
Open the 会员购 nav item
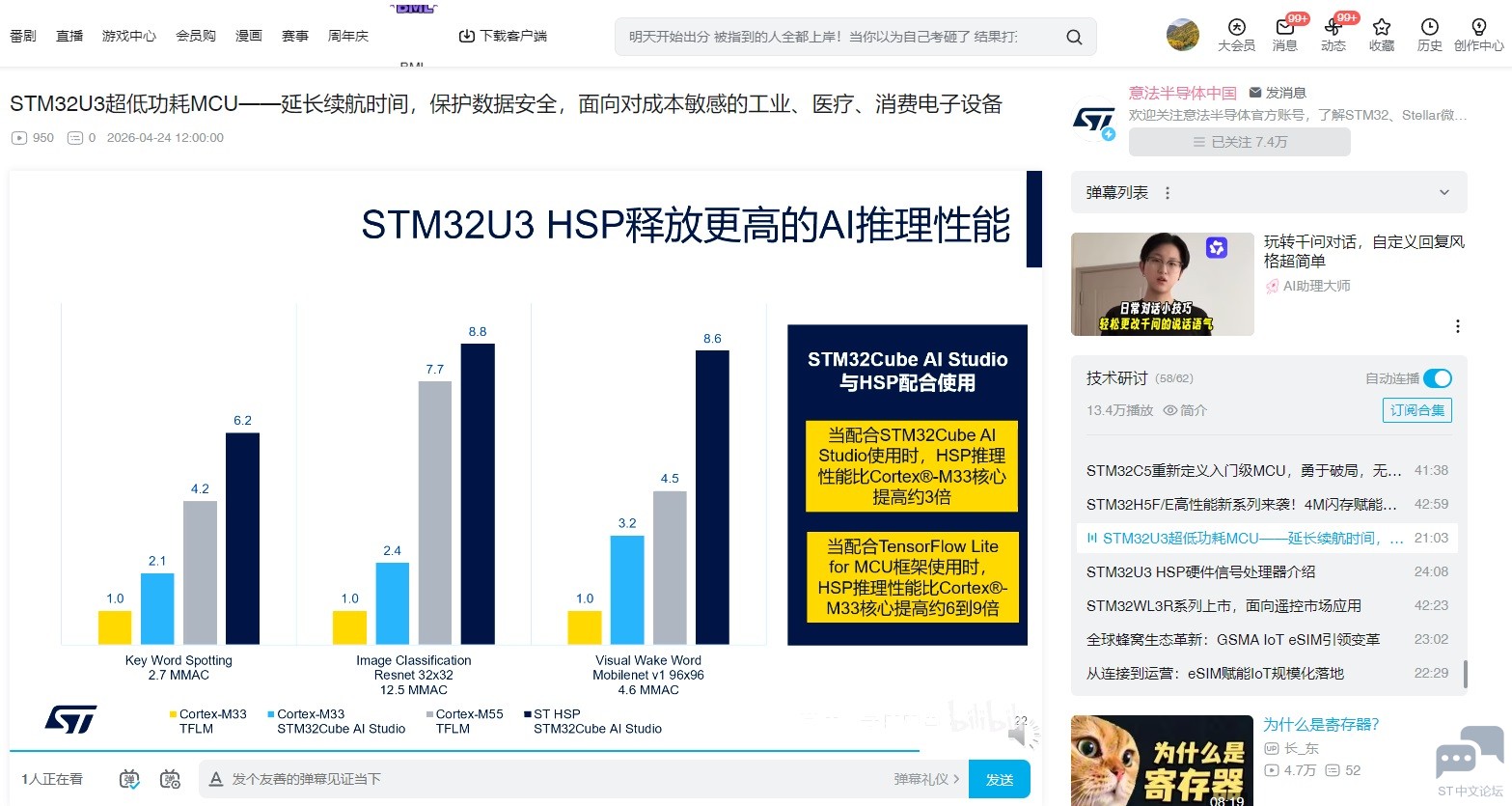(196, 36)
